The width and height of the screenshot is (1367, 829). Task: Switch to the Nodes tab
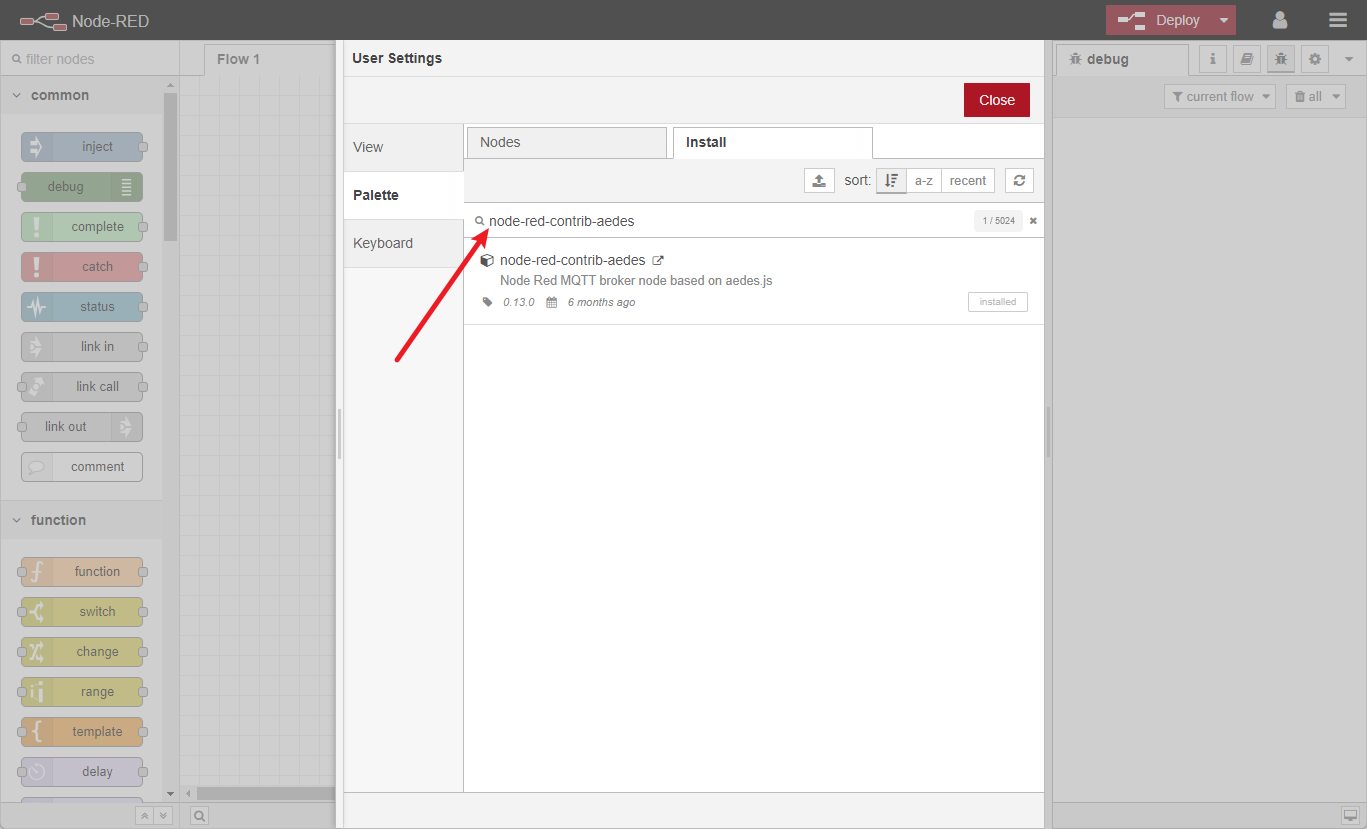tap(566, 142)
